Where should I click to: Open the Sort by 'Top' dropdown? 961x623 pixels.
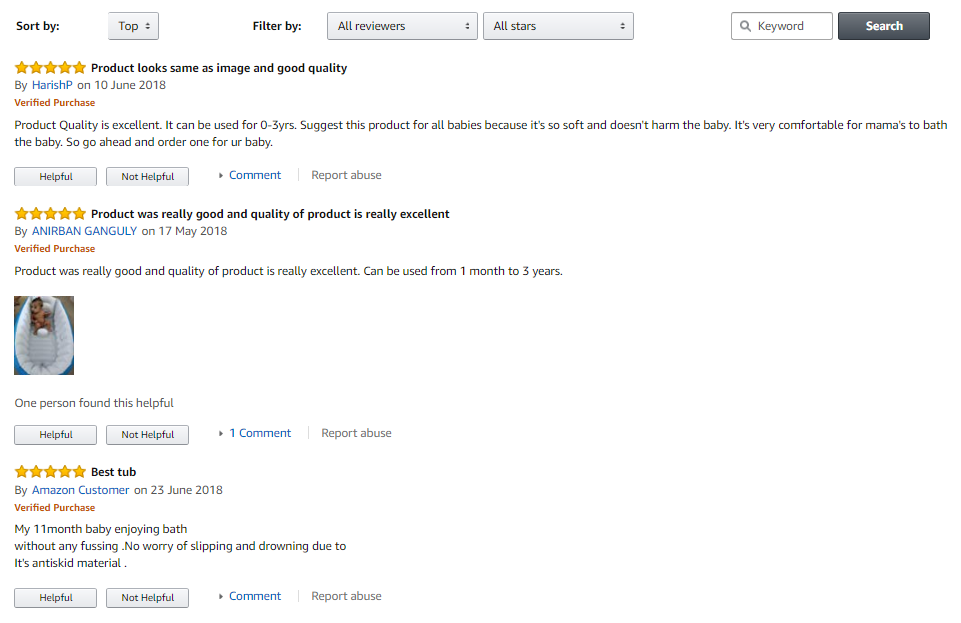pyautogui.click(x=133, y=26)
